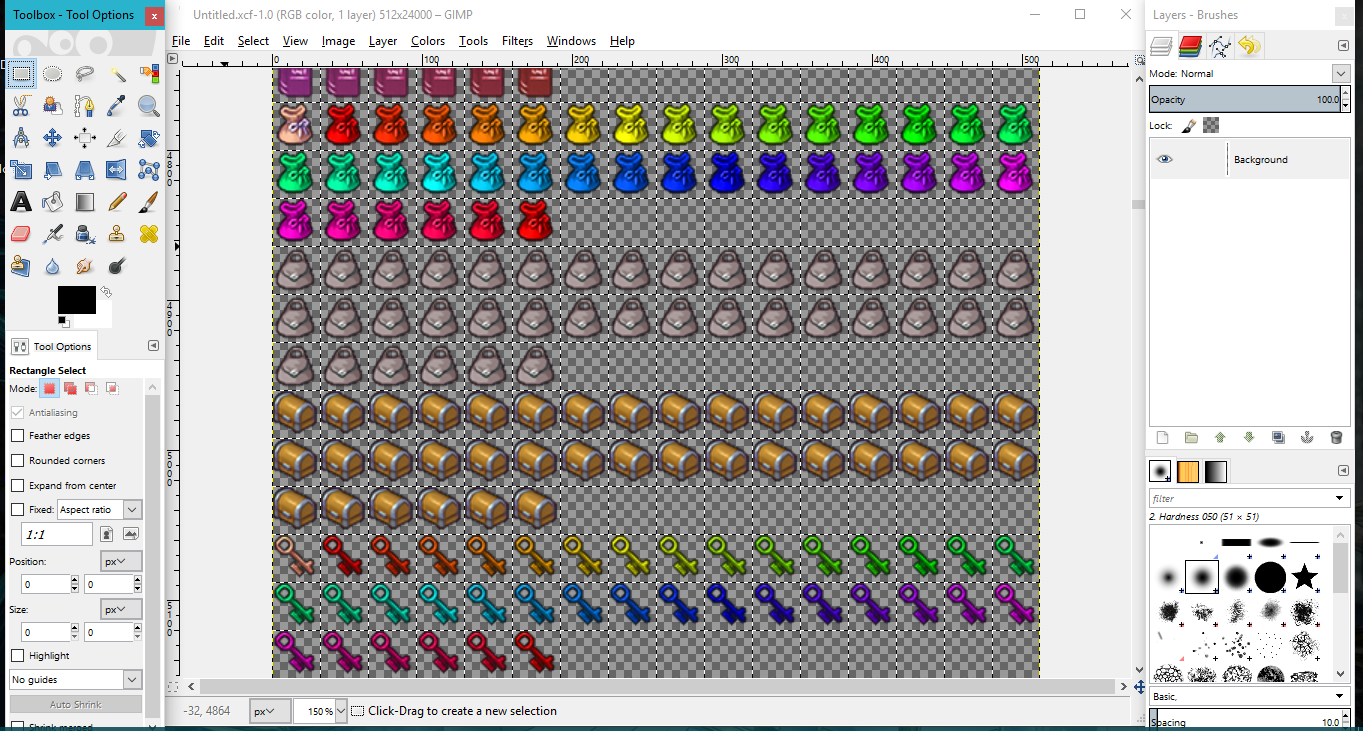
Task: Open the status bar px unit dropdown
Action: pos(269,711)
